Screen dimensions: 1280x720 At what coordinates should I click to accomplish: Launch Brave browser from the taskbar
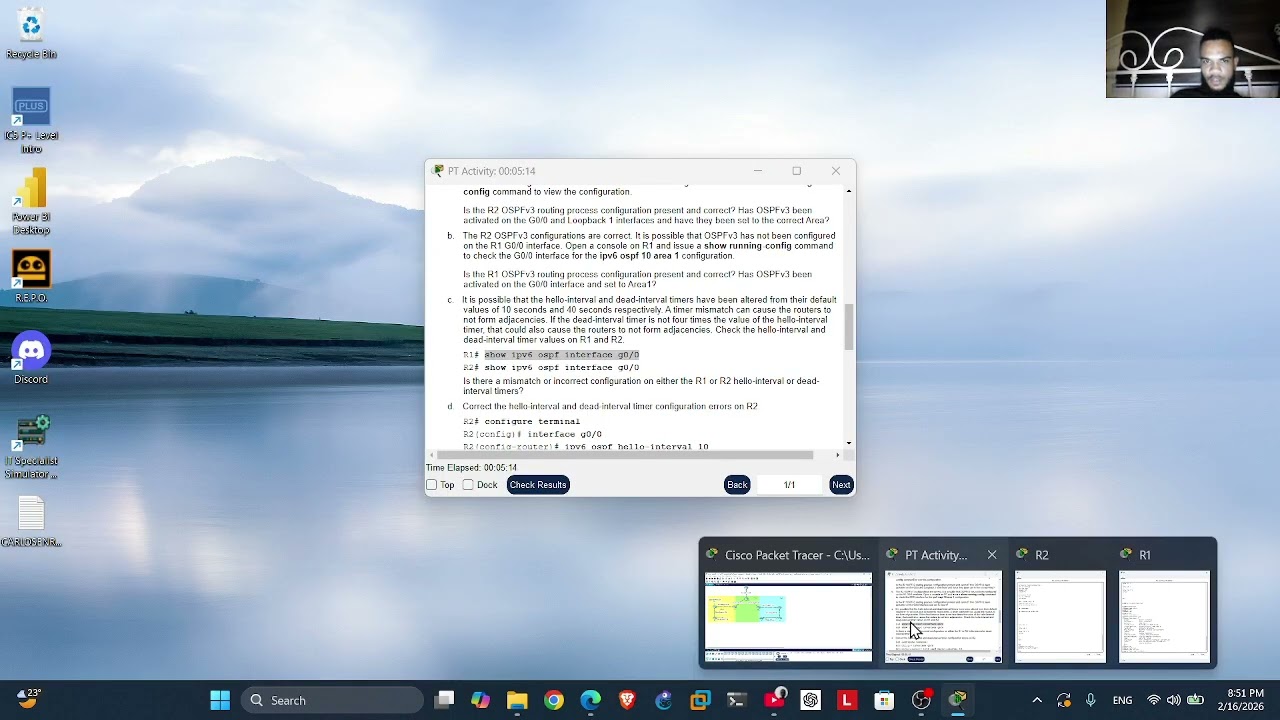pos(627,700)
